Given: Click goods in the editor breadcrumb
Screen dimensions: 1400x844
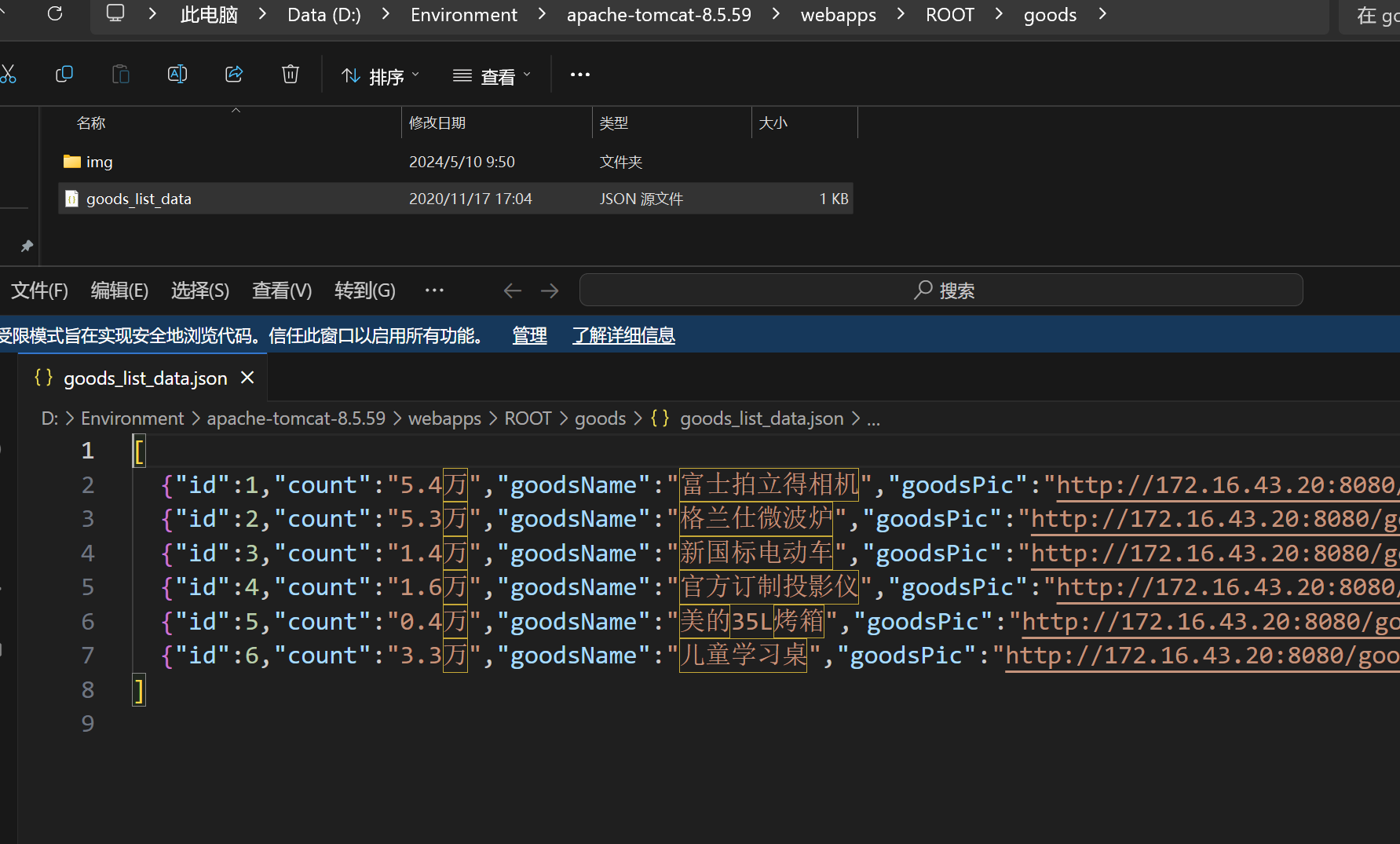Looking at the screenshot, I should click(601, 418).
